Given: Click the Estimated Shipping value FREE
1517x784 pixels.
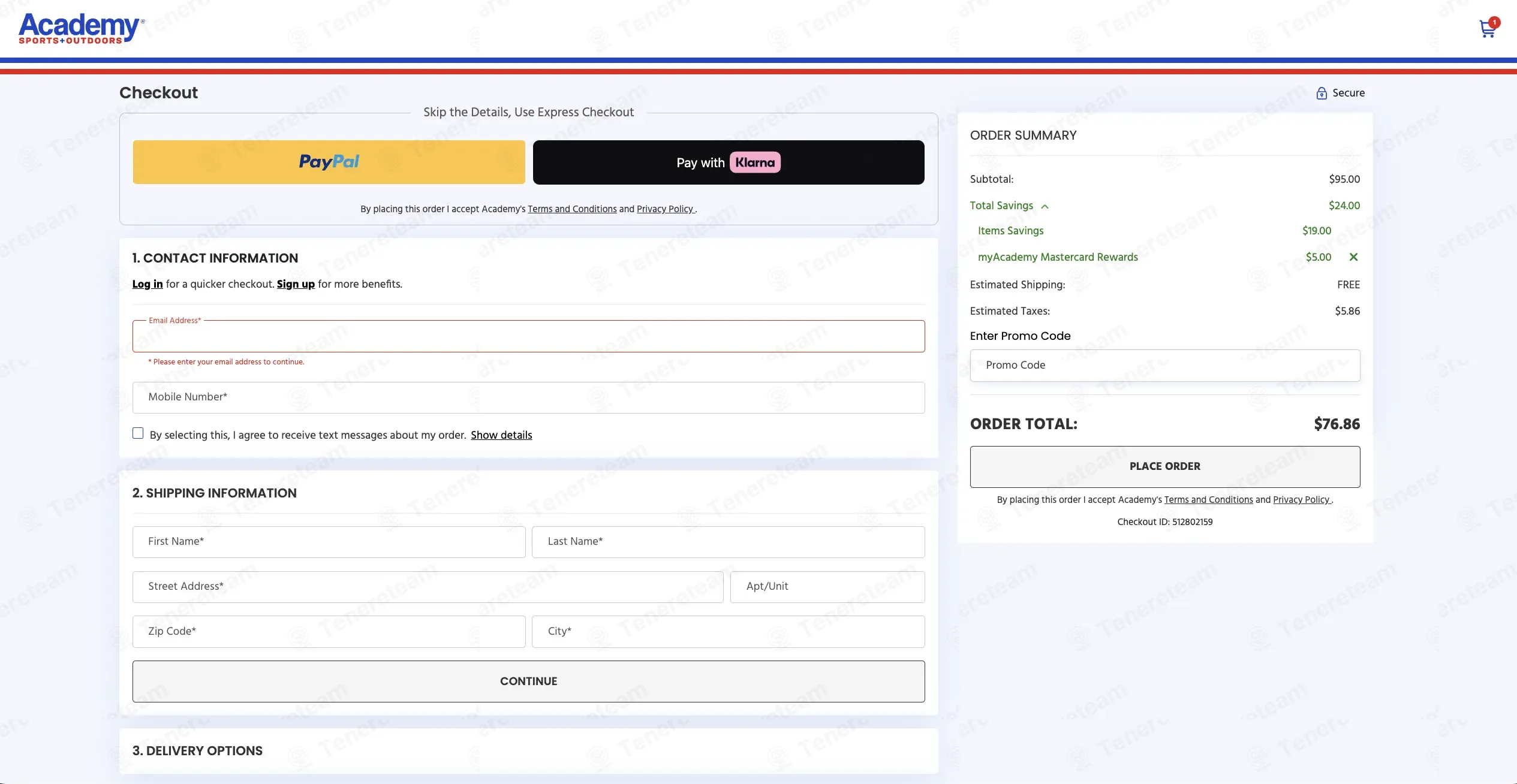Looking at the screenshot, I should (x=1349, y=285).
